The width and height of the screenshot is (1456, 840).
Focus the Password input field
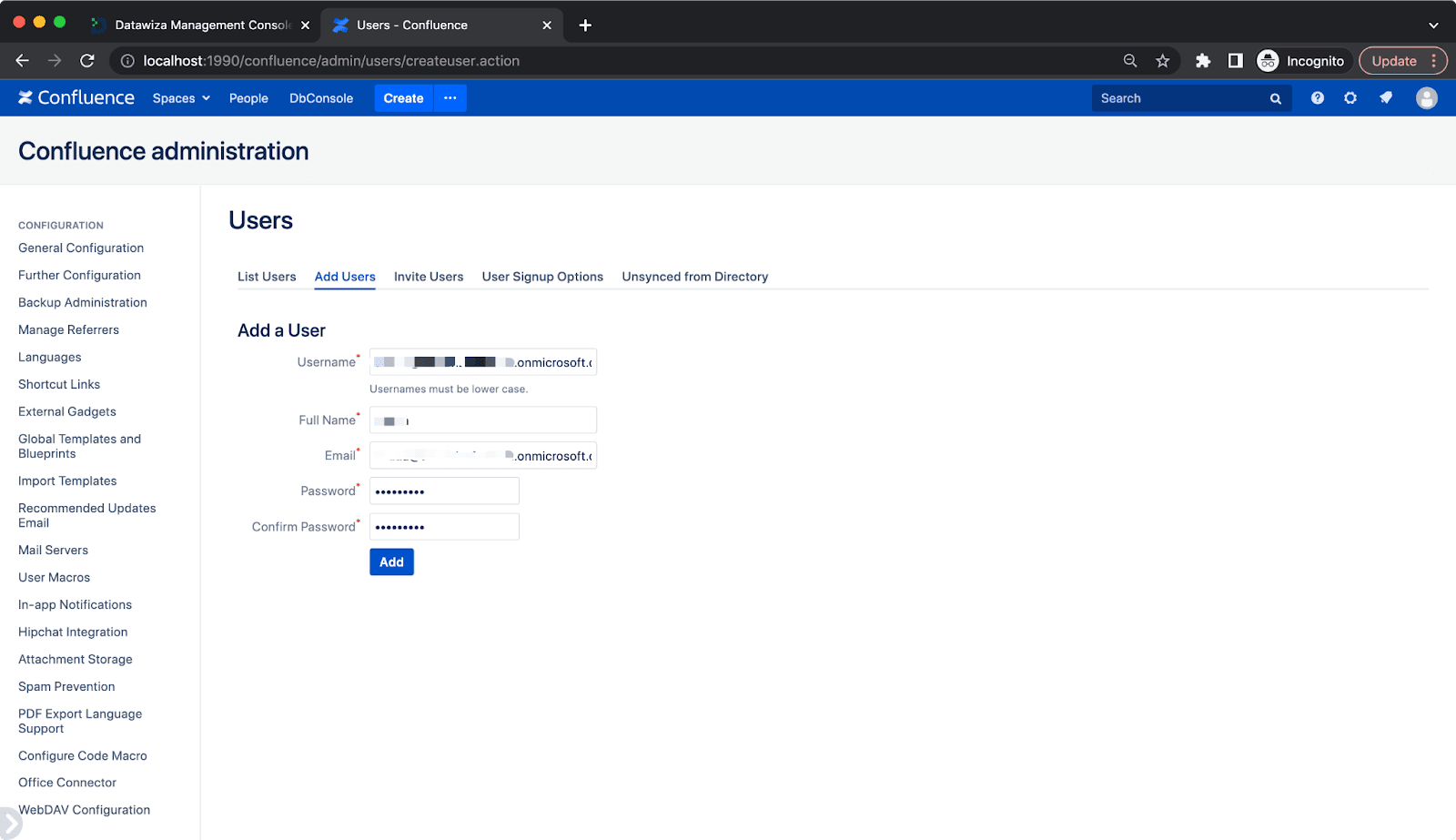click(x=444, y=491)
